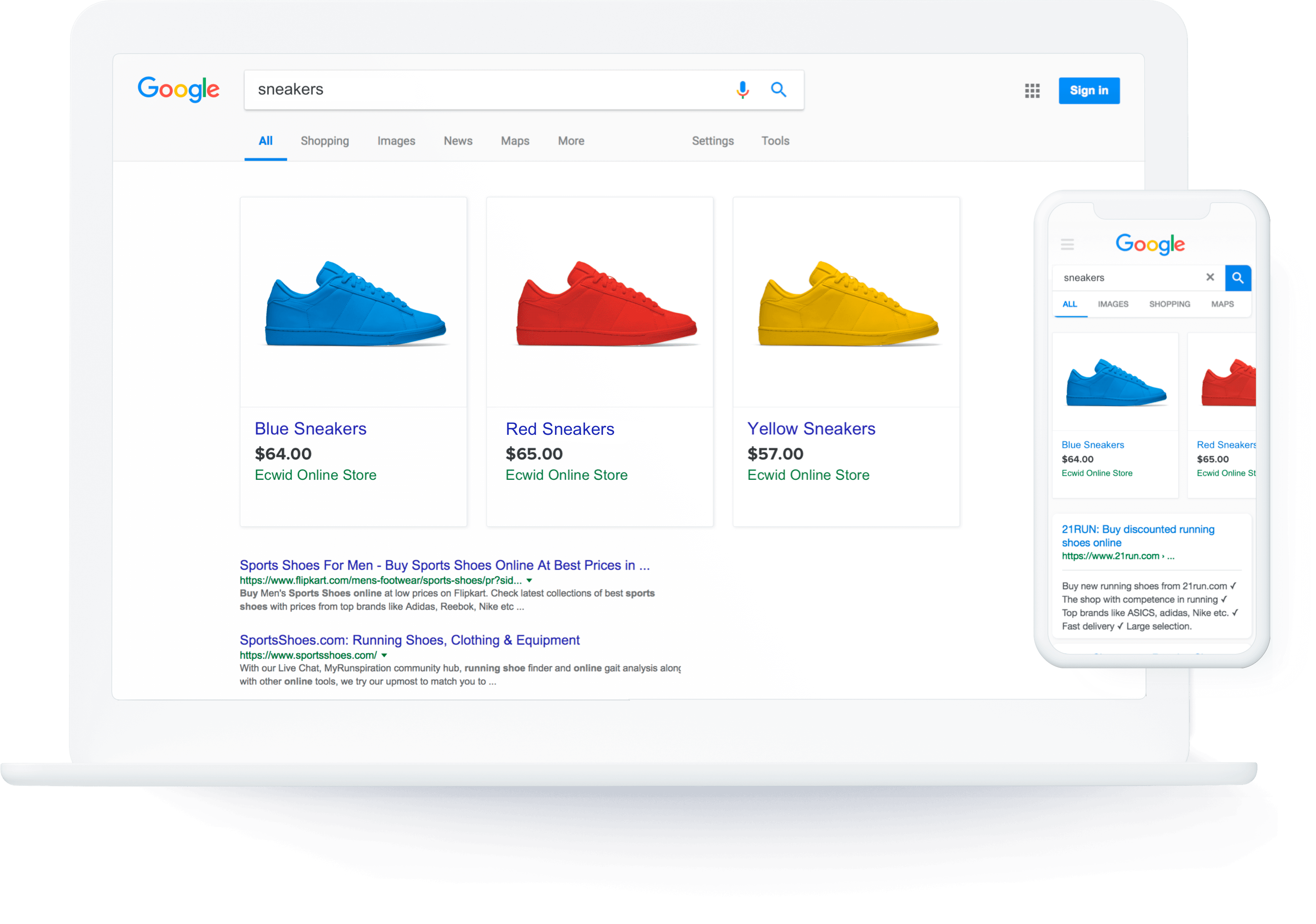Image resolution: width=1316 pixels, height=924 pixels.
Task: Open the 21RUN discounted running shoes link
Action: [x=1138, y=536]
